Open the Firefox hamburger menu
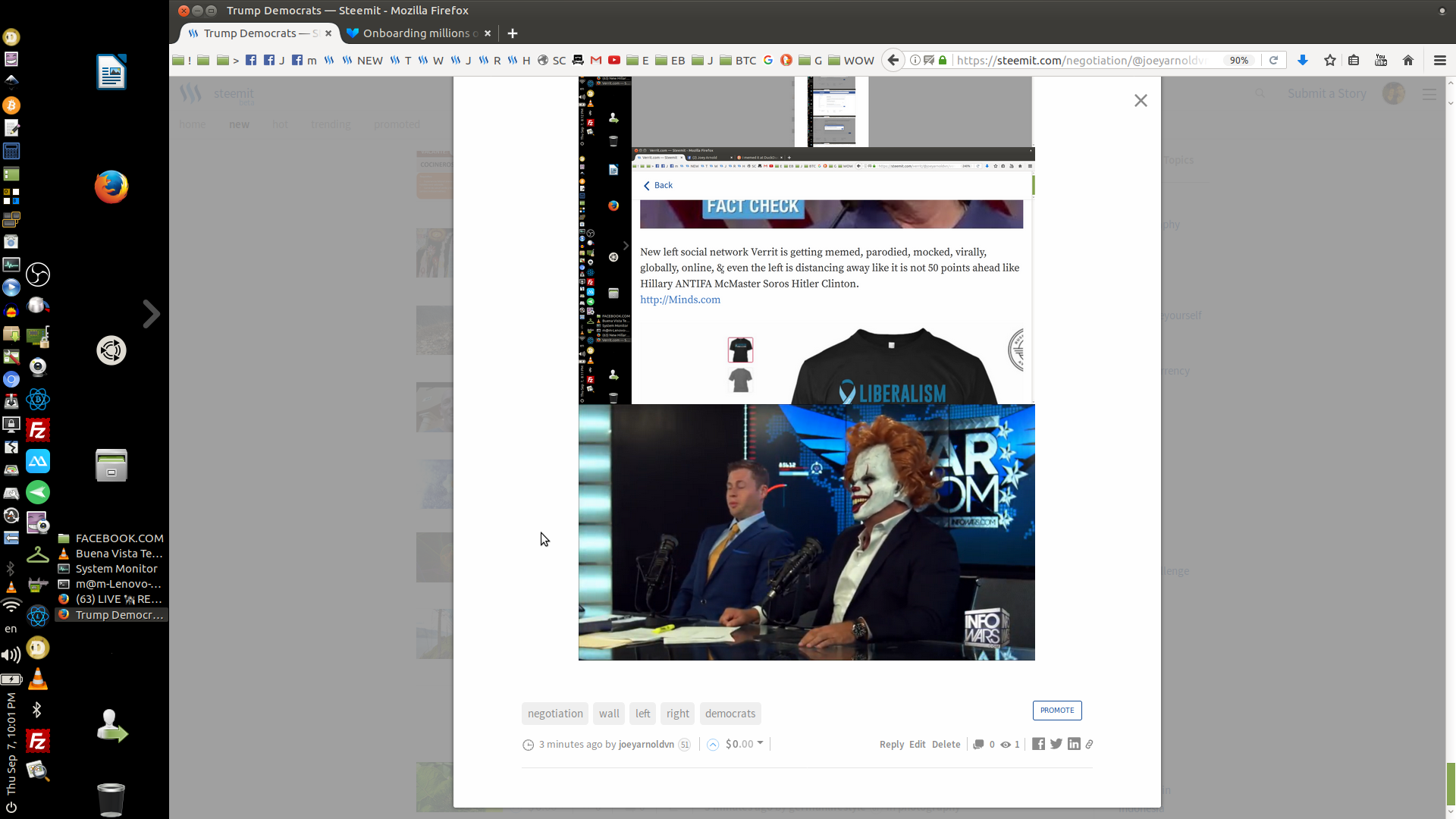1456x819 pixels. pos(1440,60)
